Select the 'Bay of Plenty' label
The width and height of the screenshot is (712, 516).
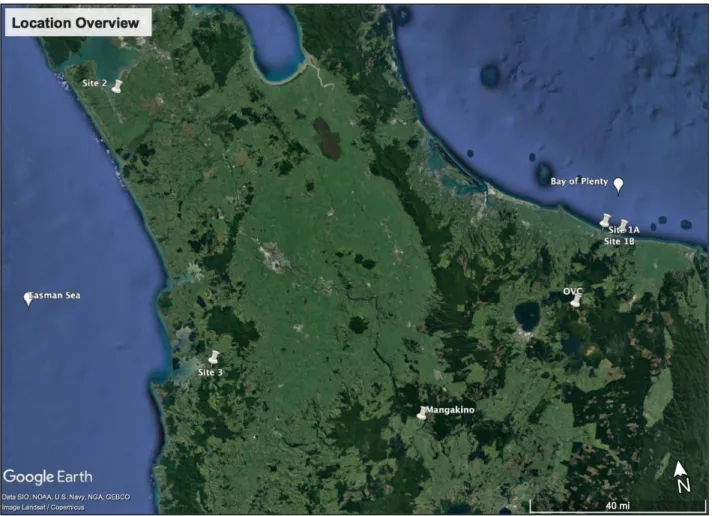click(x=579, y=181)
